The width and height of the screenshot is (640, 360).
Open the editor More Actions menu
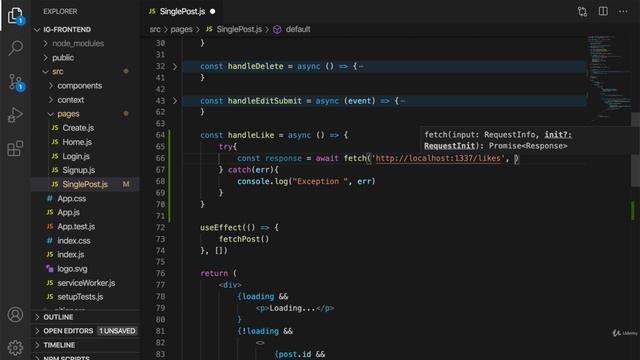tap(623, 11)
